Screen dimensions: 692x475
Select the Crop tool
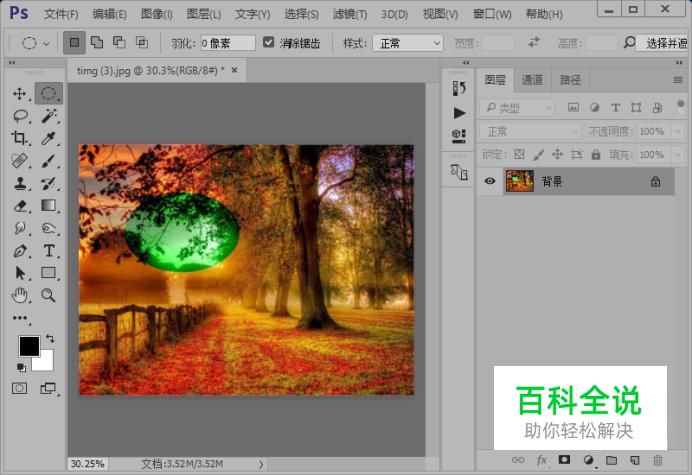click(19, 138)
